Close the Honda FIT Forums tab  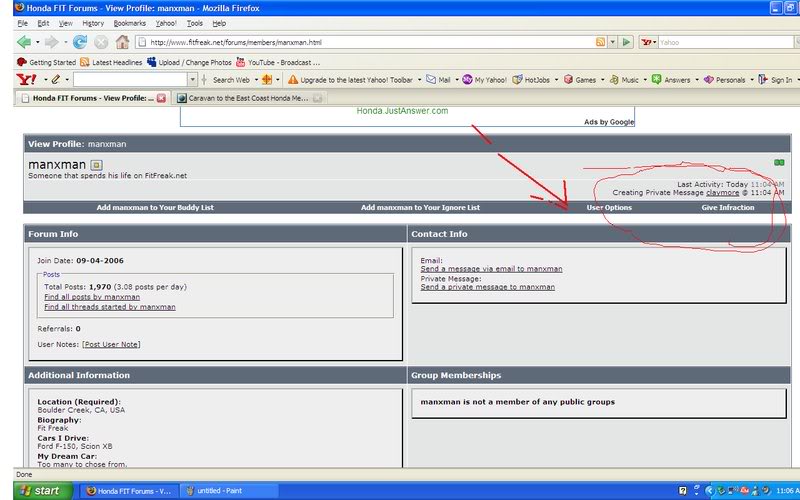161,98
